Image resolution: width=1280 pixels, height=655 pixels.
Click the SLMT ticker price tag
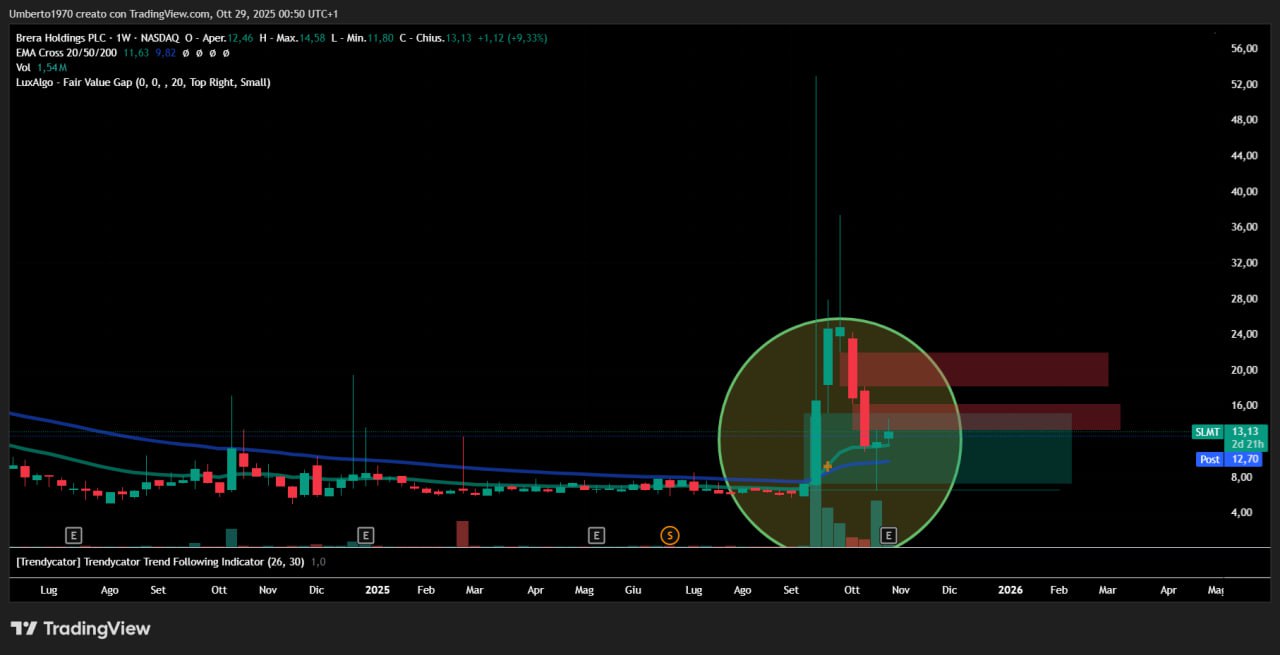(x=1206, y=432)
